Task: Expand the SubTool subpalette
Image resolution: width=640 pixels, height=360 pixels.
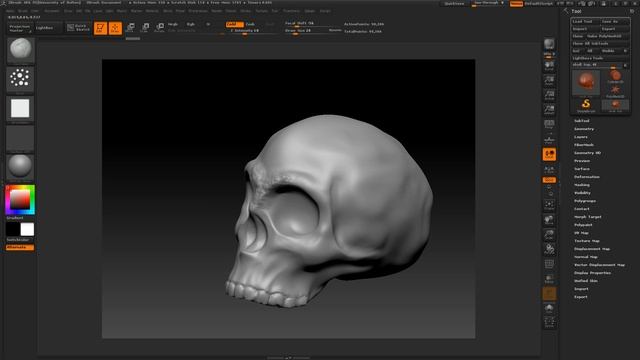Action: tap(582, 121)
